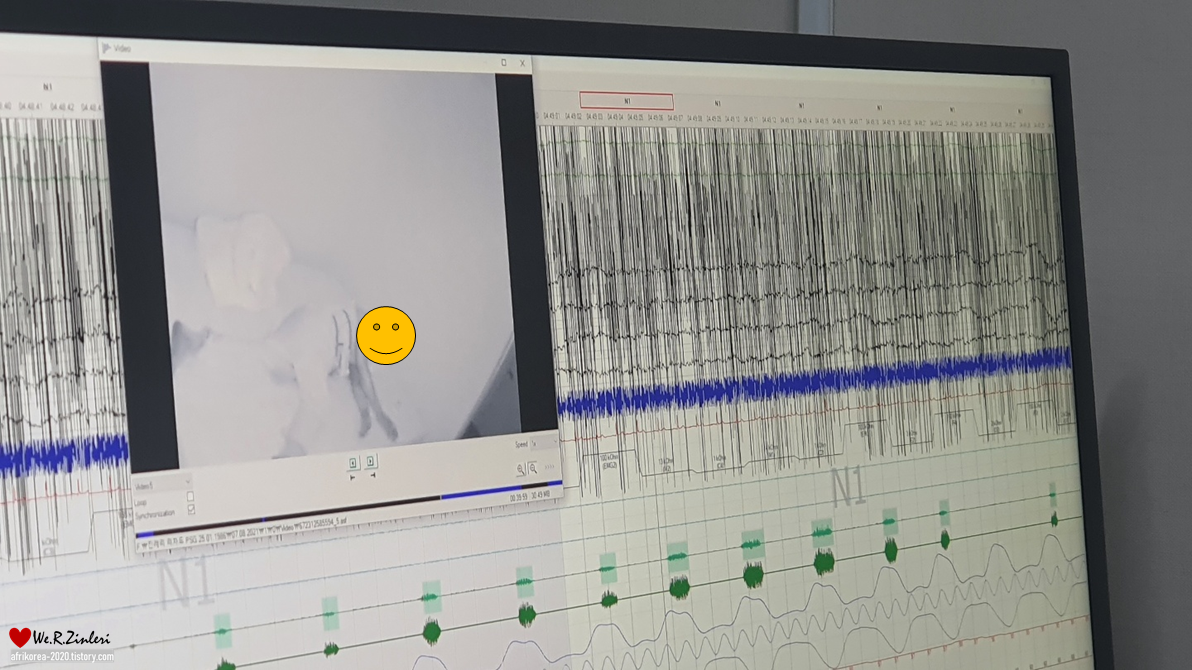Step video forward one frame
The width and height of the screenshot is (1192, 670).
click(370, 462)
